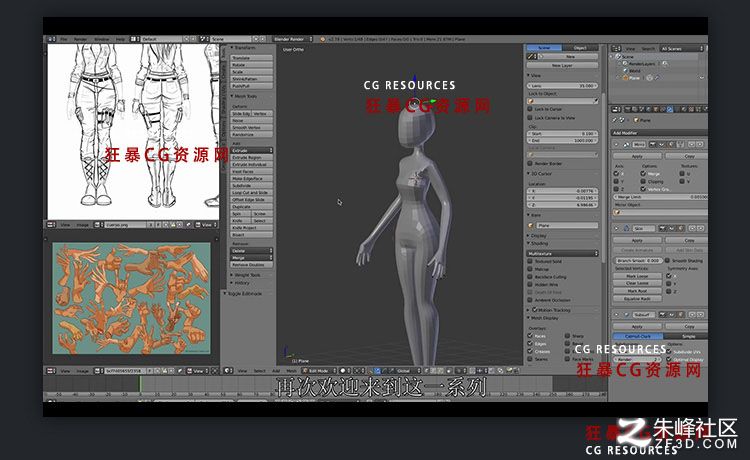Click the Branch Smoothing slider field
Viewport: 750px width, 460px height.
(638, 261)
